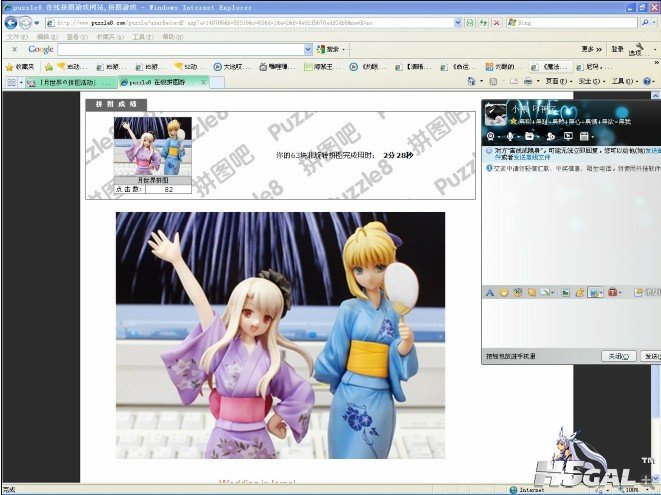Close the puzzle8 tab with its X
This screenshot has width=661, height=495.
[203, 82]
